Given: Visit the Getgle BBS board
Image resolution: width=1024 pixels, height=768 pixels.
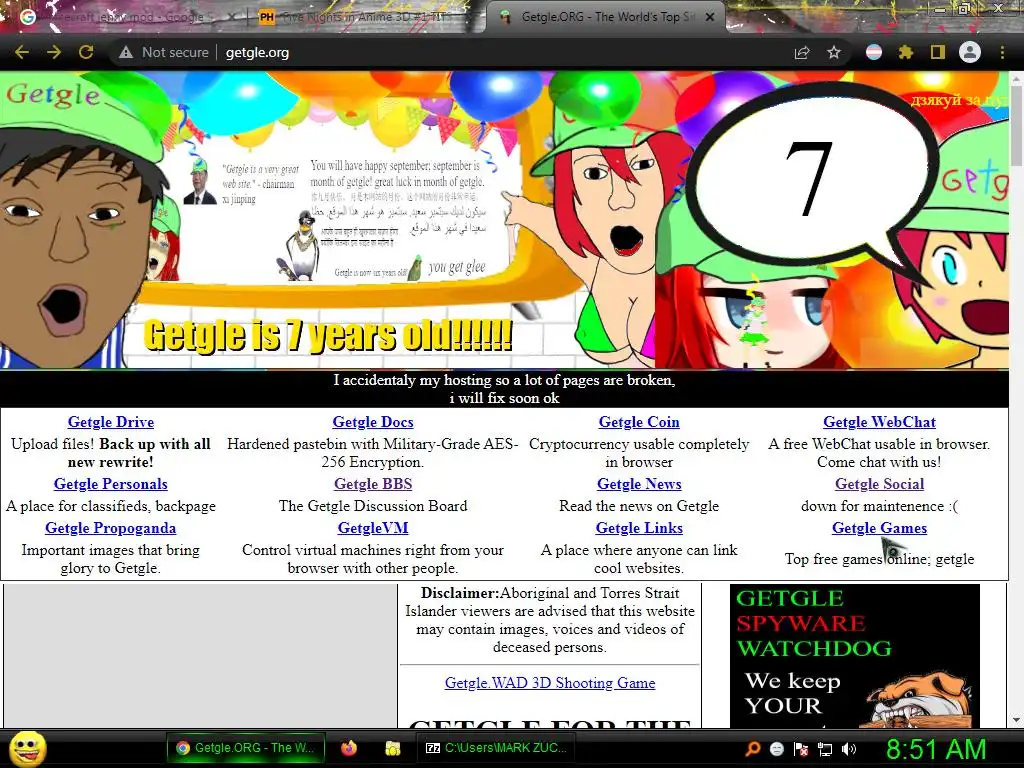Looking at the screenshot, I should 373,484.
